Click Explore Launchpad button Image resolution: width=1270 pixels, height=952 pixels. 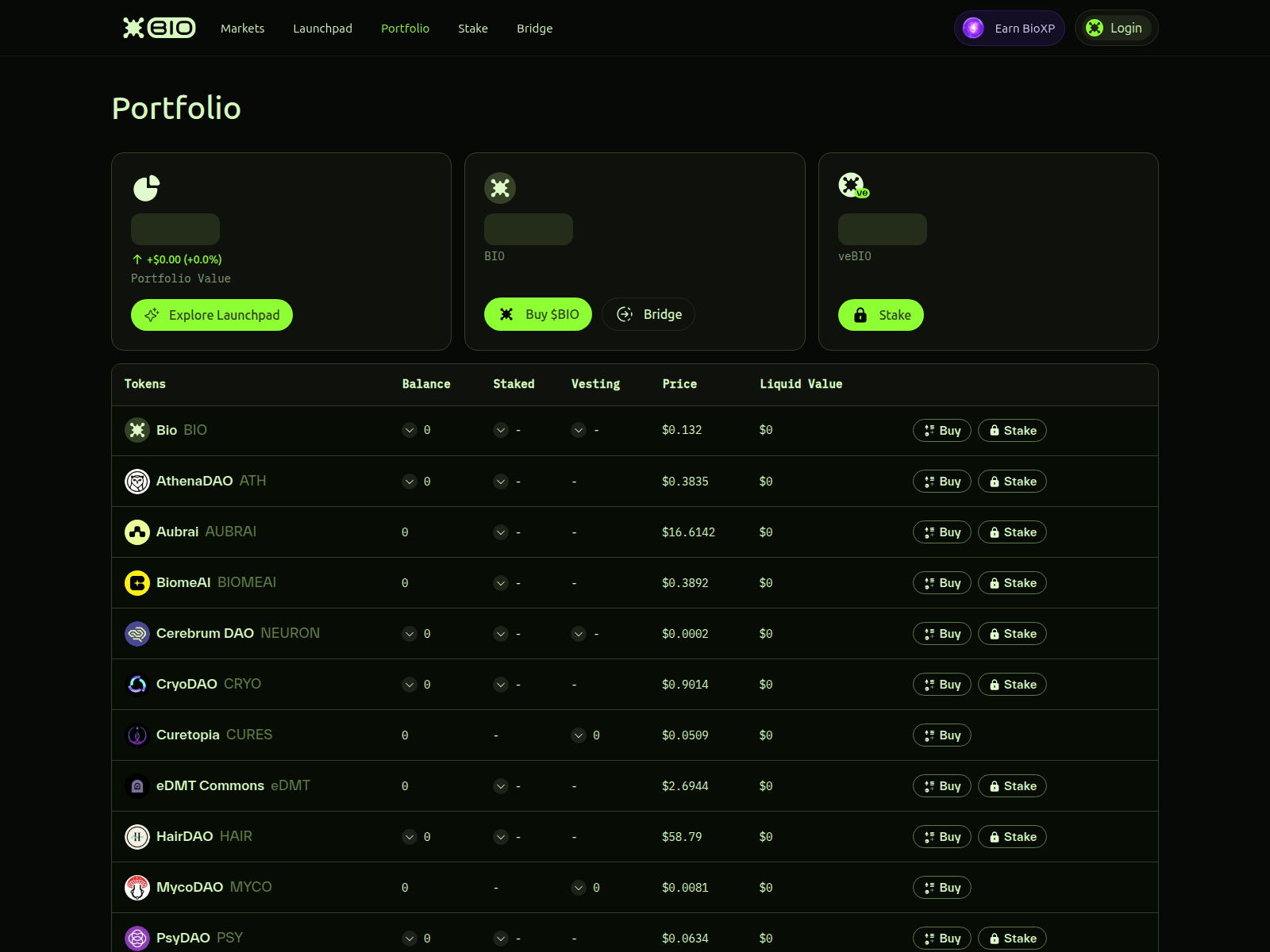212,315
